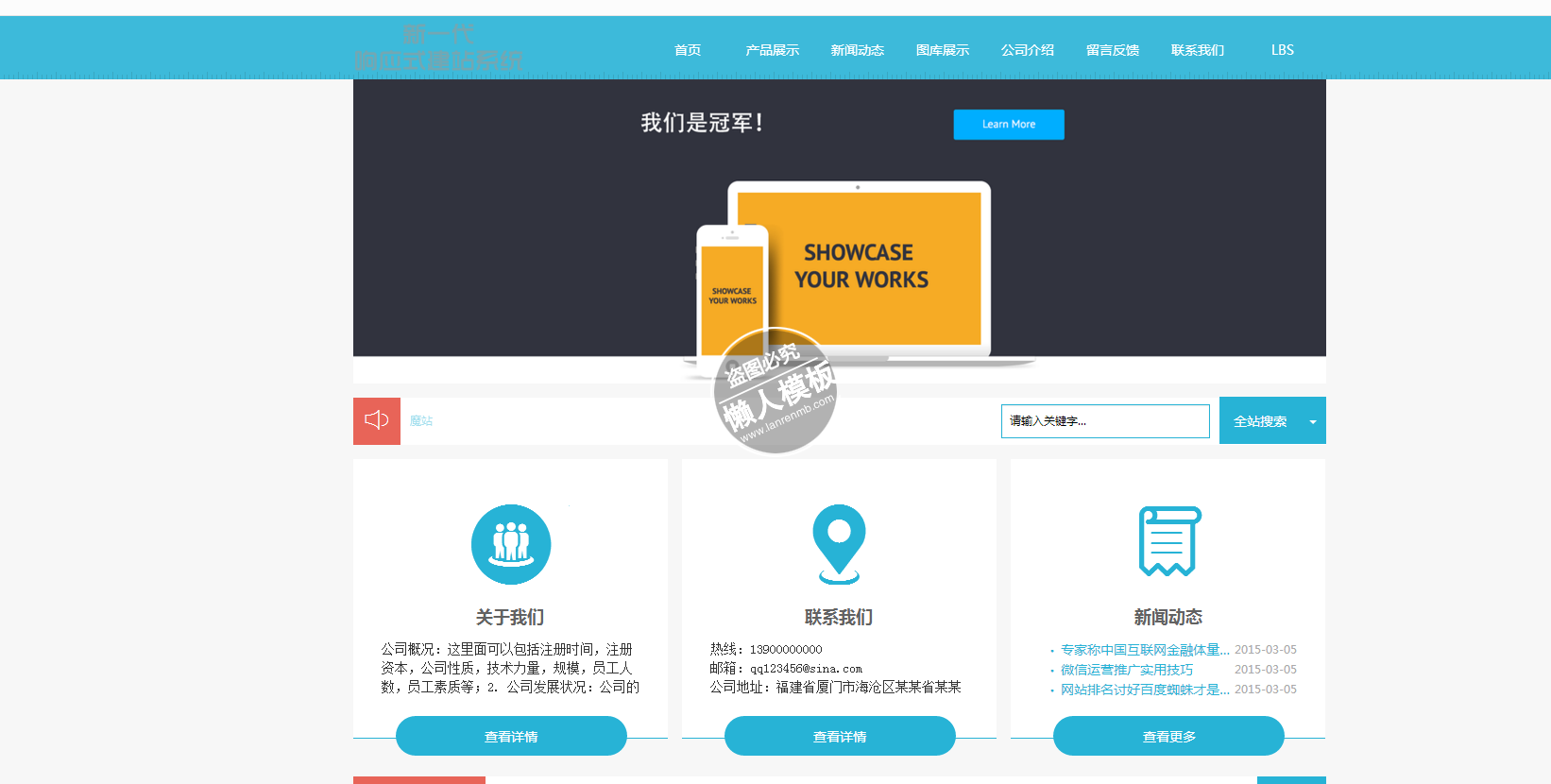The height and width of the screenshot is (784, 1551).
Task: Open 留言反馈 in the nav bar
Action: point(1113,50)
